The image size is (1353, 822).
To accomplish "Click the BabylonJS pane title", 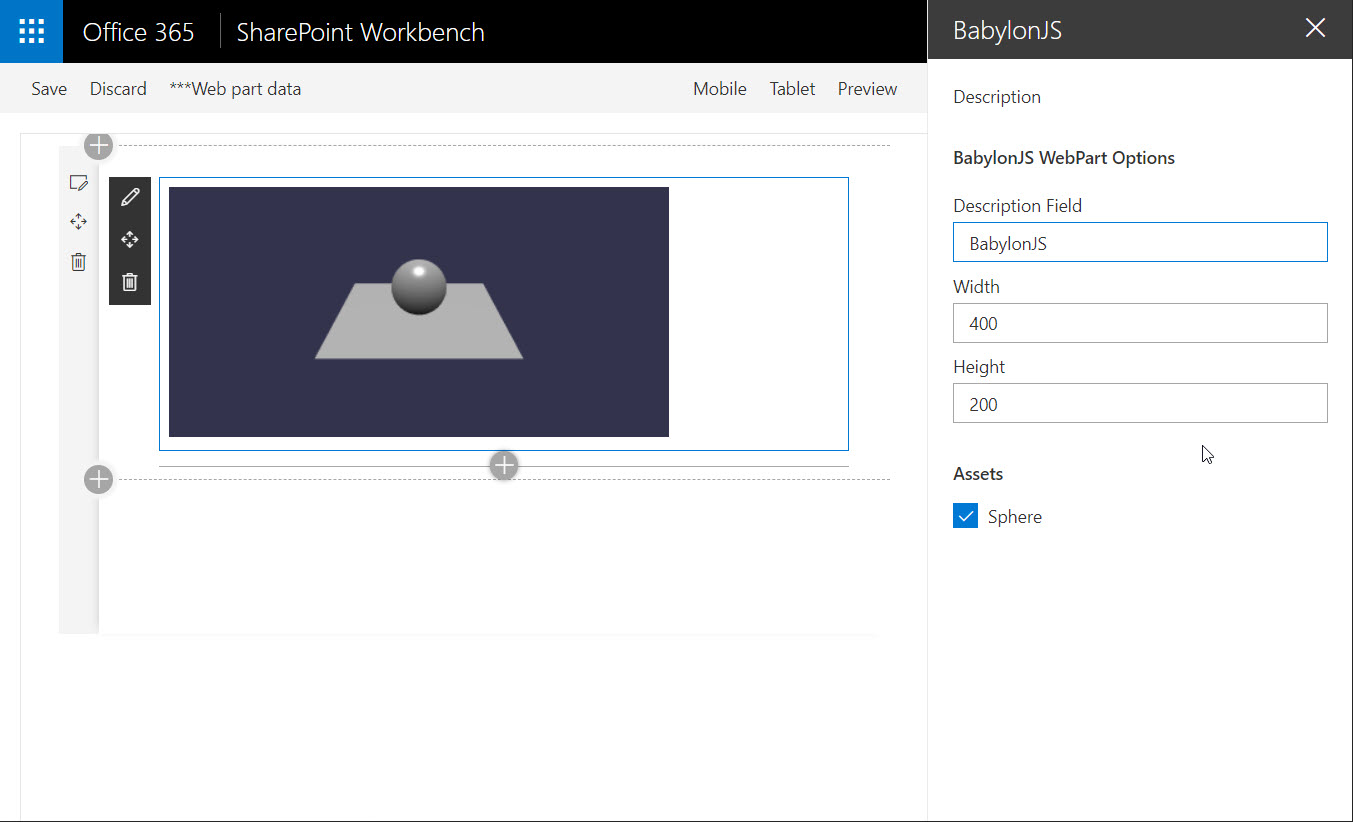I will pyautogui.click(x=1007, y=31).
